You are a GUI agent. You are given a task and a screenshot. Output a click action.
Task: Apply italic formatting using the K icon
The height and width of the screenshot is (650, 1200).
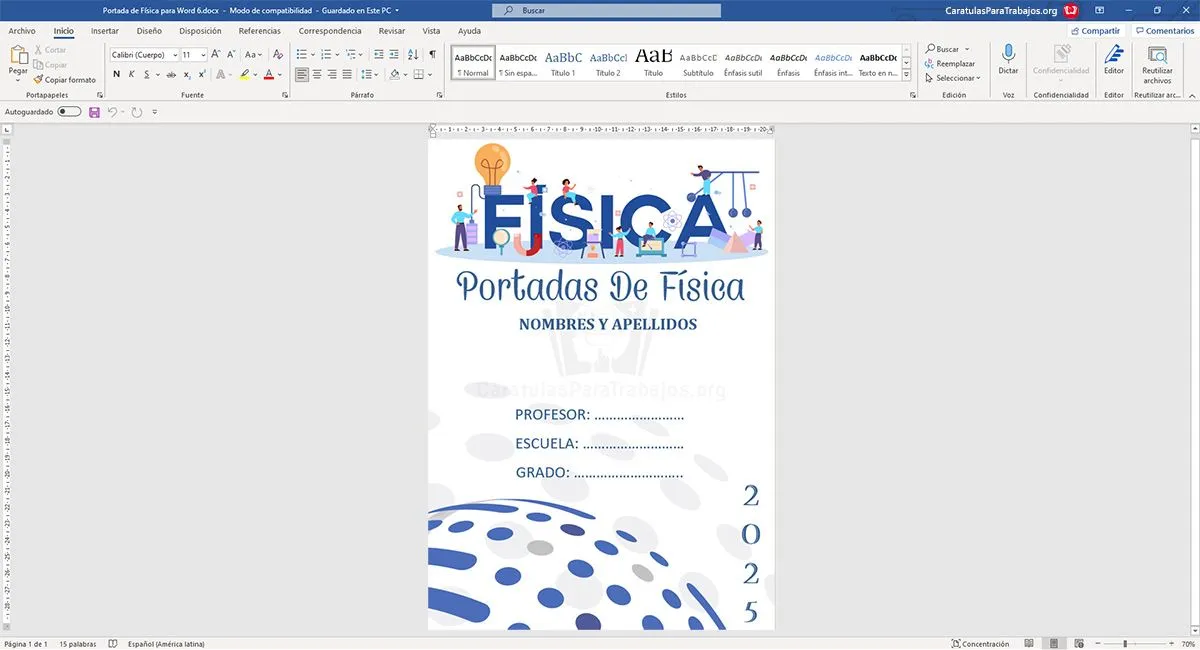(x=131, y=74)
